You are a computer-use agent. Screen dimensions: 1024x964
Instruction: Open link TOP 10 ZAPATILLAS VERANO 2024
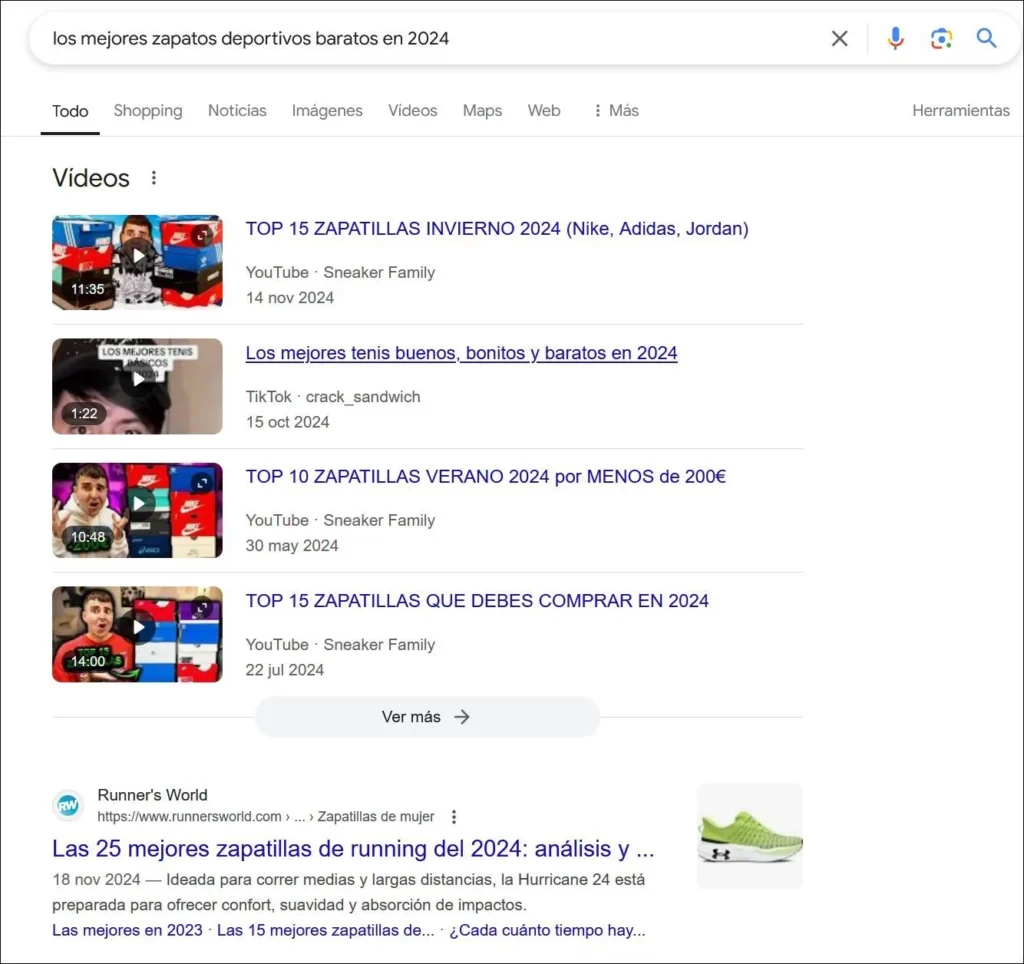point(486,476)
